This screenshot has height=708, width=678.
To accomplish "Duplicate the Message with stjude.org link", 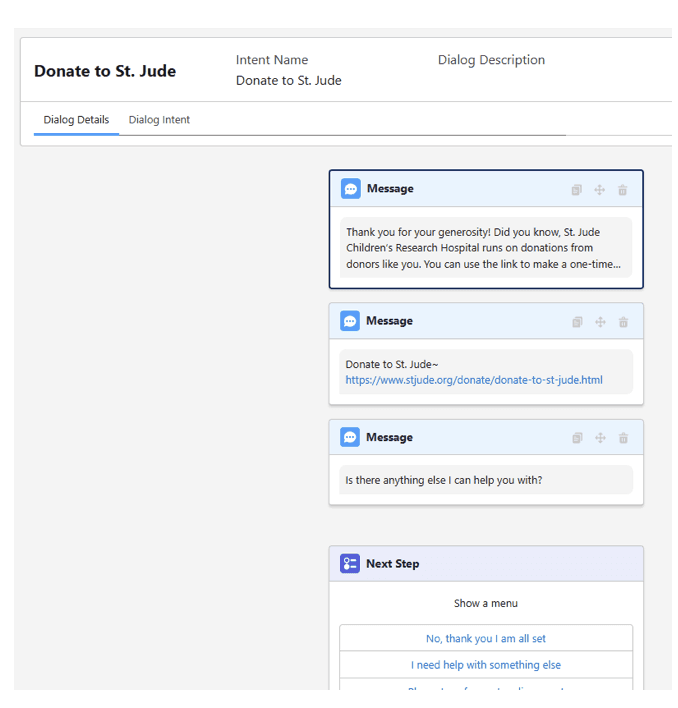I will (x=577, y=322).
